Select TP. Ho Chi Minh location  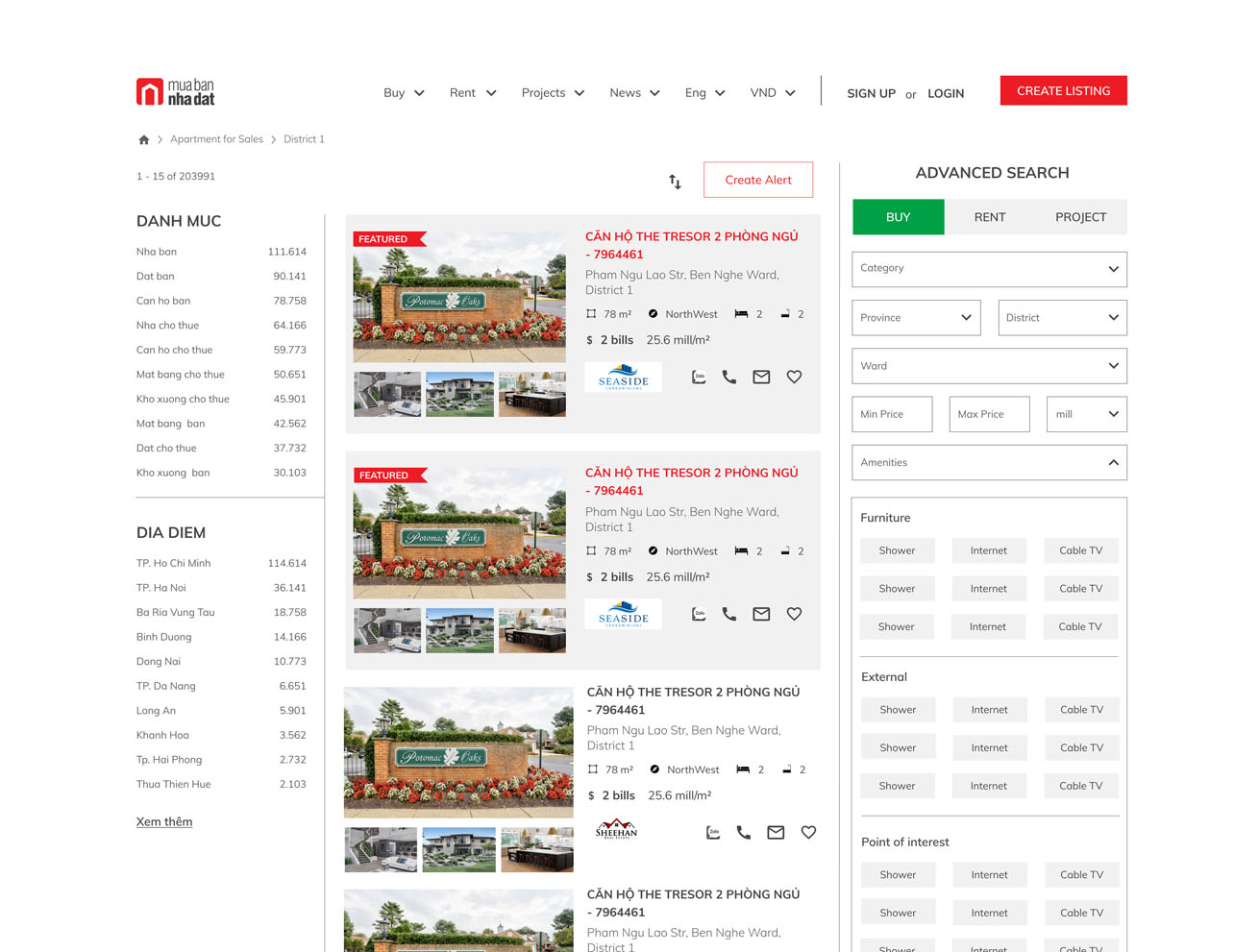pyautogui.click(x=221, y=563)
